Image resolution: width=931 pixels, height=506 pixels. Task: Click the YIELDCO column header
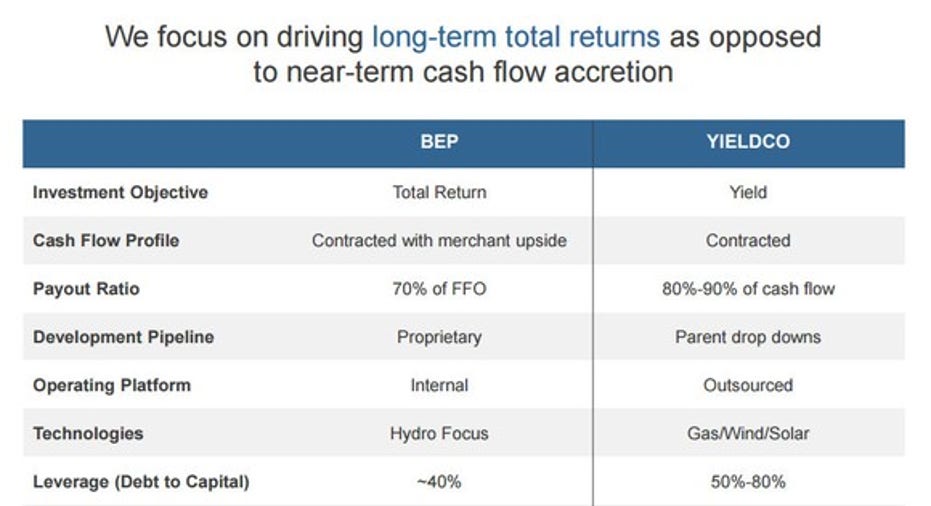tap(748, 142)
